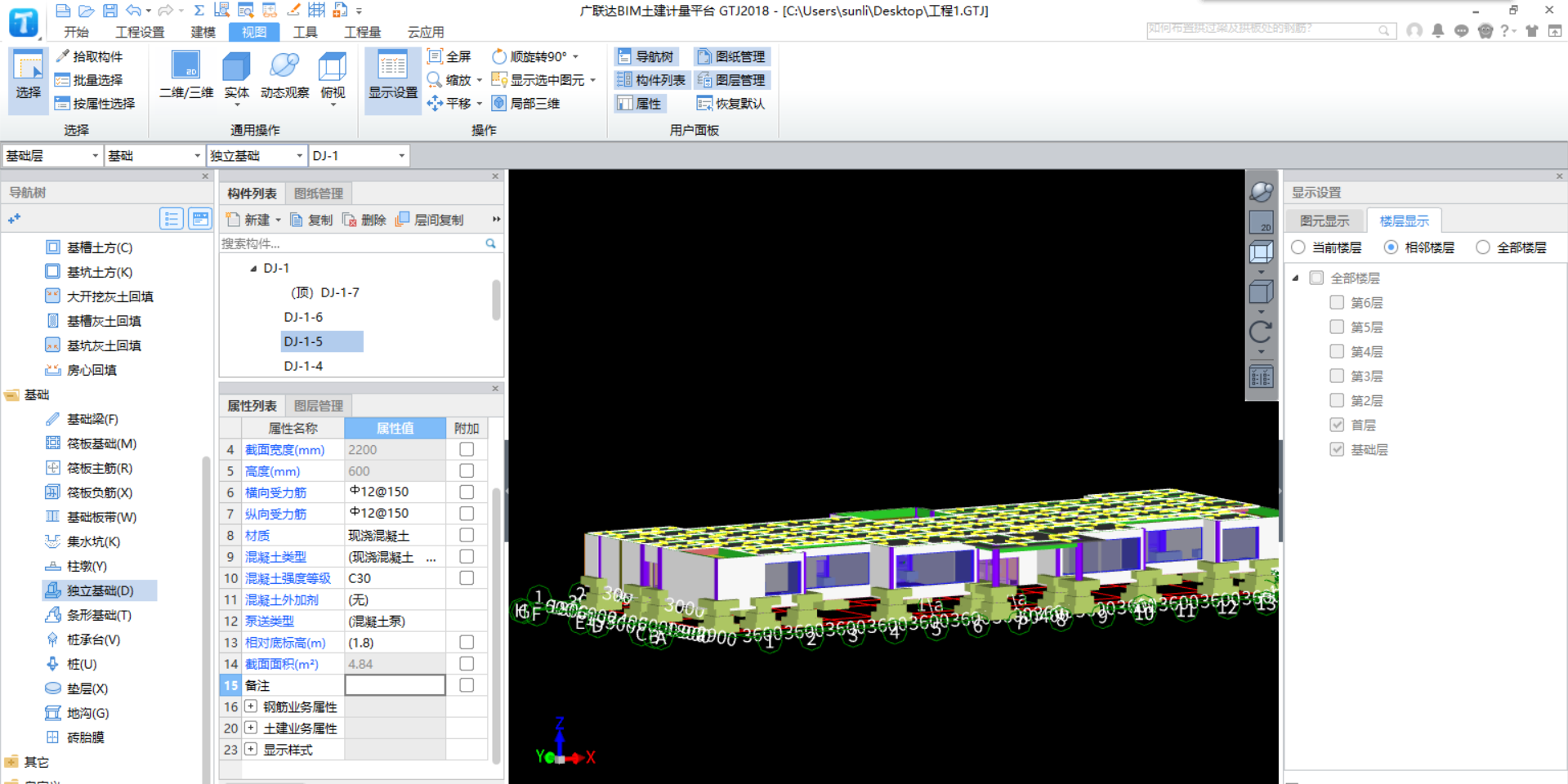This screenshot has width=1568, height=784.
Task: Open the 工程量 ribbon tab
Action: coord(362,32)
